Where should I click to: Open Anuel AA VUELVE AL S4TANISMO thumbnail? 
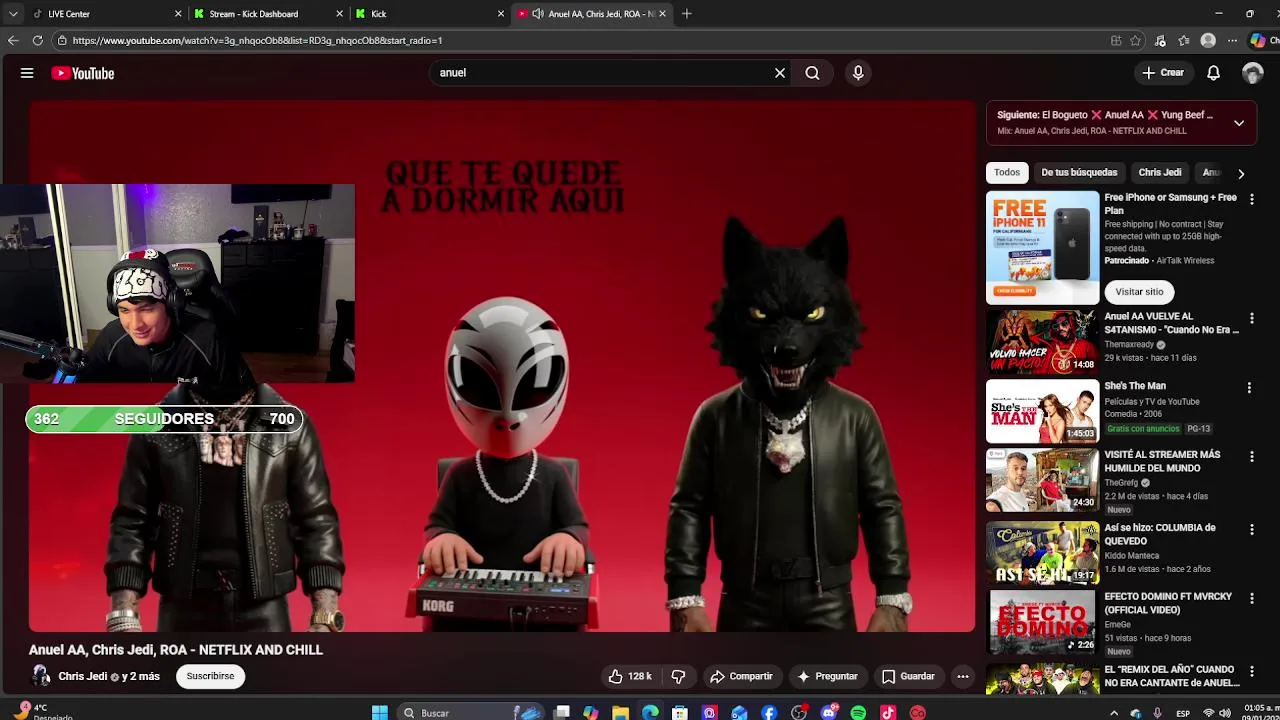click(1042, 341)
